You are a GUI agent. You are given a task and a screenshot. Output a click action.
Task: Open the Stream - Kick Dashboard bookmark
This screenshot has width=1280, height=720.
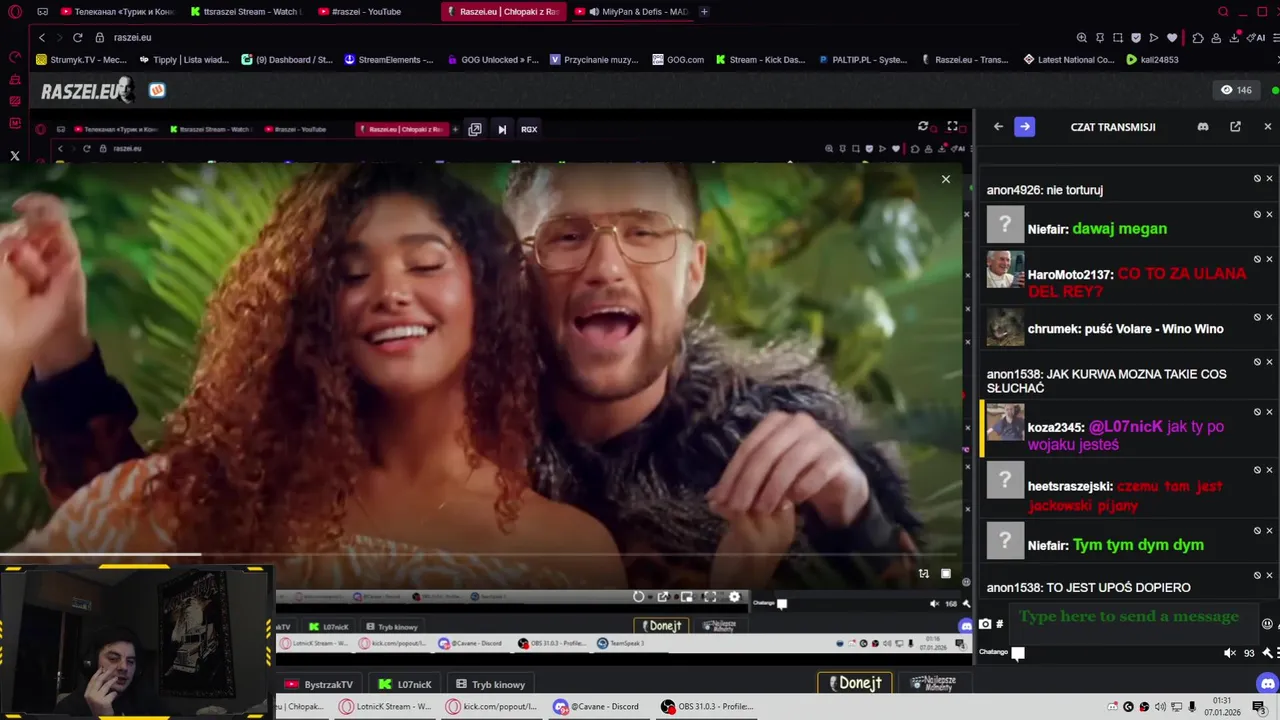click(x=760, y=59)
